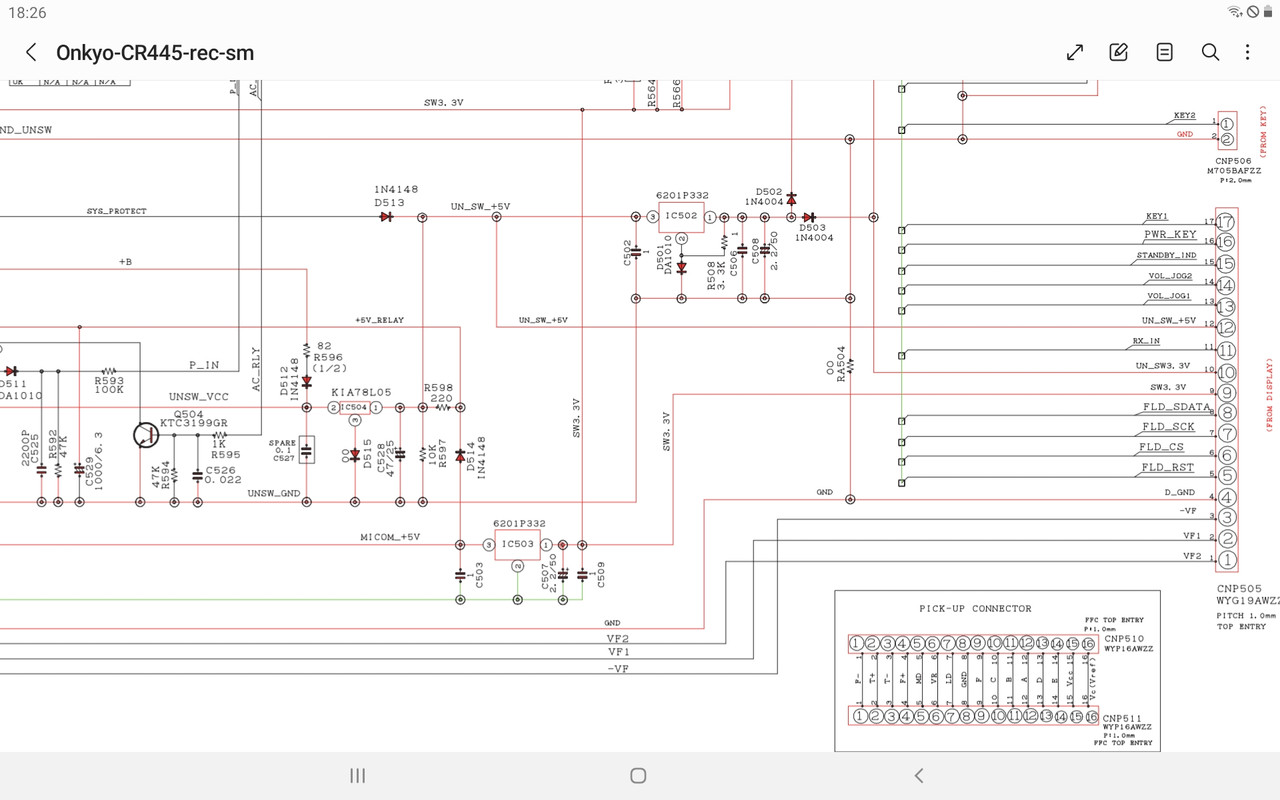
Task: Select the UNSW_GND label
Action: coord(274,493)
